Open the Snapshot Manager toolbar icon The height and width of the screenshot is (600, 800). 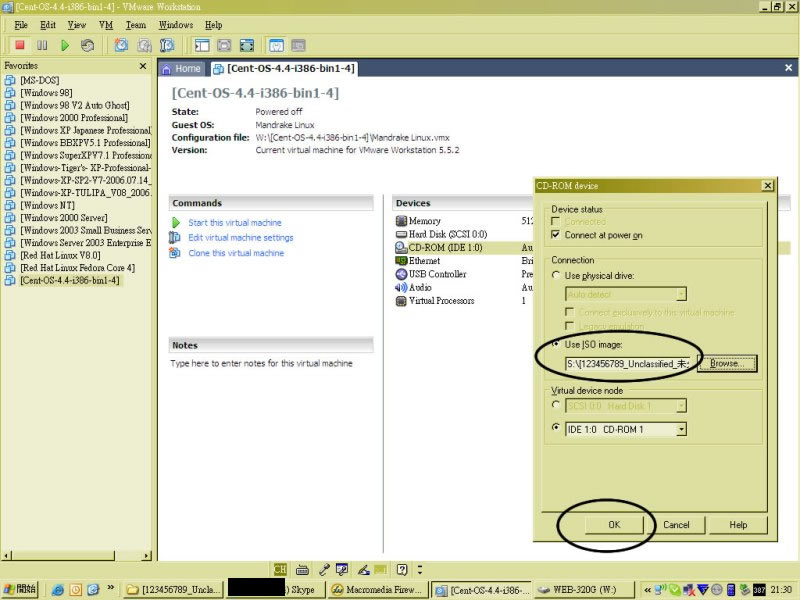[167, 45]
